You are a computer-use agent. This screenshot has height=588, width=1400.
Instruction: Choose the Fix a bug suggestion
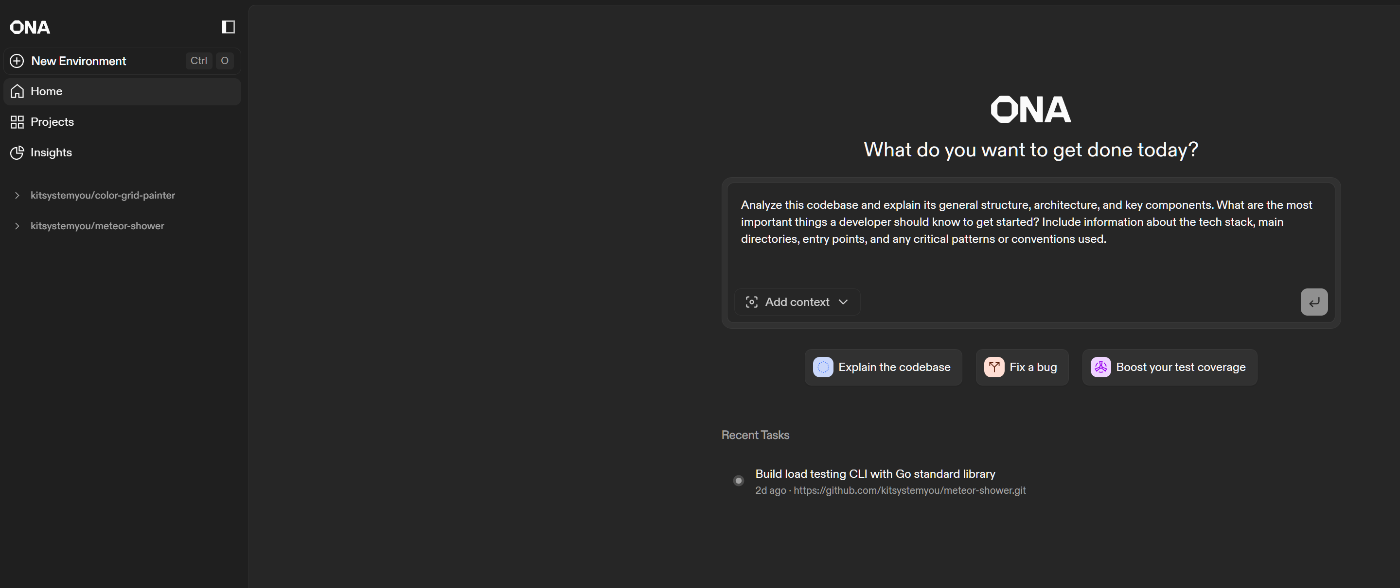tap(1022, 367)
